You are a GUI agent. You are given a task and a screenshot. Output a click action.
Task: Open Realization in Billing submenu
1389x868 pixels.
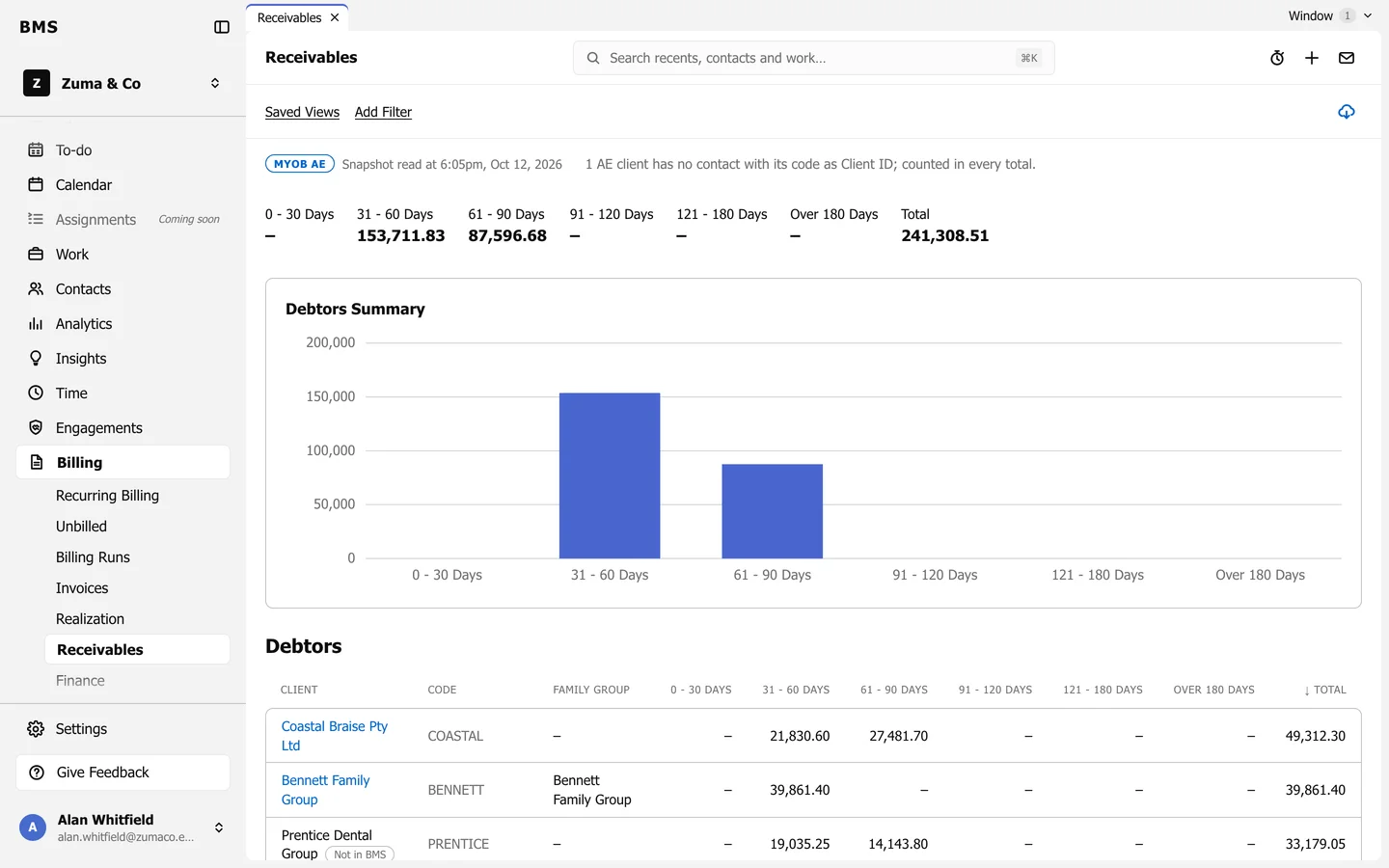click(90, 619)
